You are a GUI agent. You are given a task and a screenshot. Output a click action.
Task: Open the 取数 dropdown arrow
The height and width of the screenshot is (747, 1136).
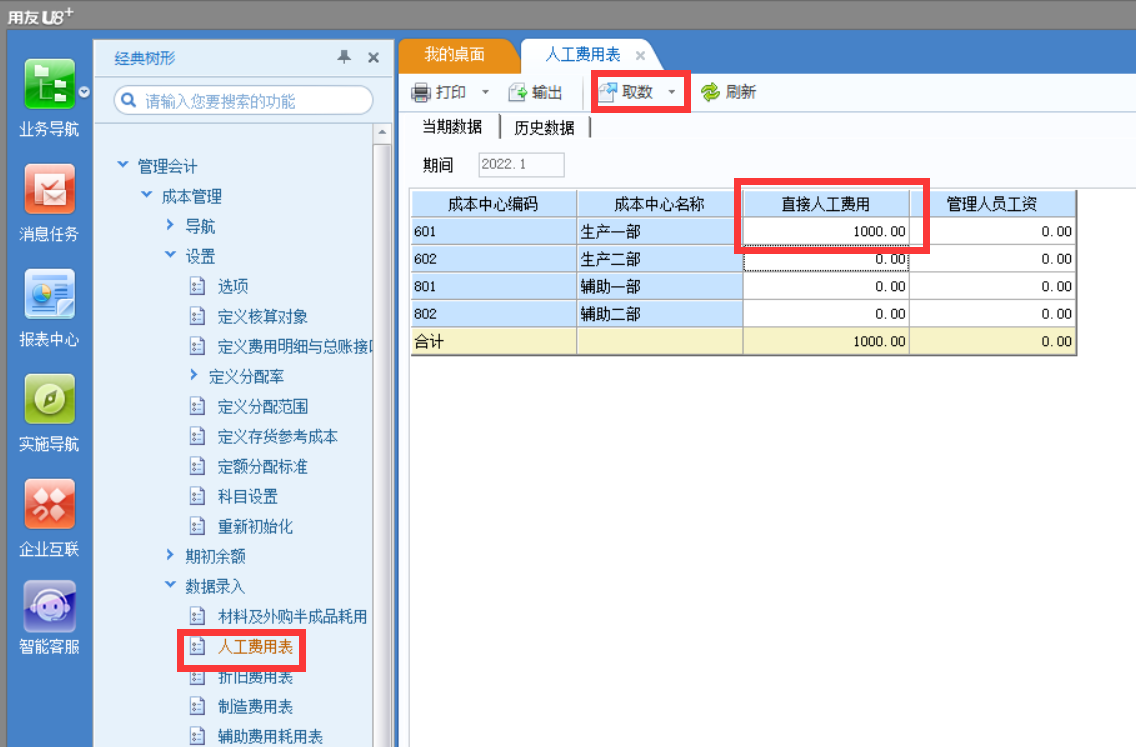[x=672, y=92]
